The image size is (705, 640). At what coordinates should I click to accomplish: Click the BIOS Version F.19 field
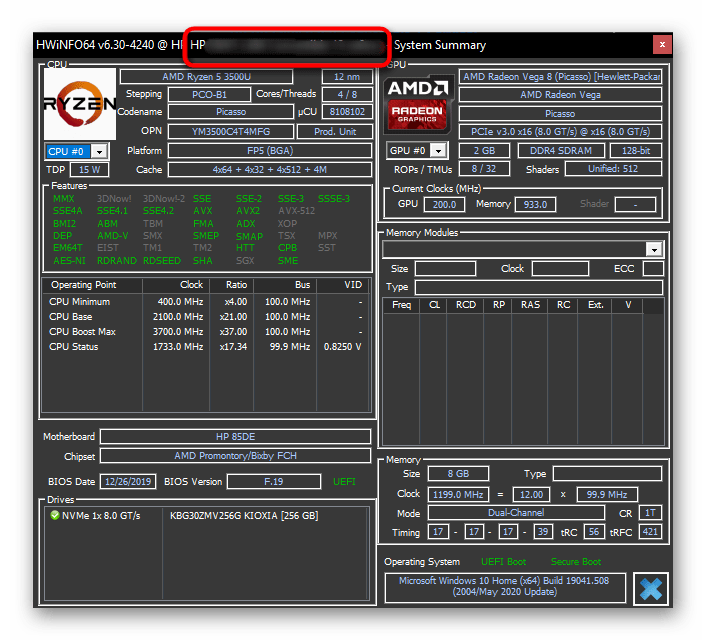273,482
